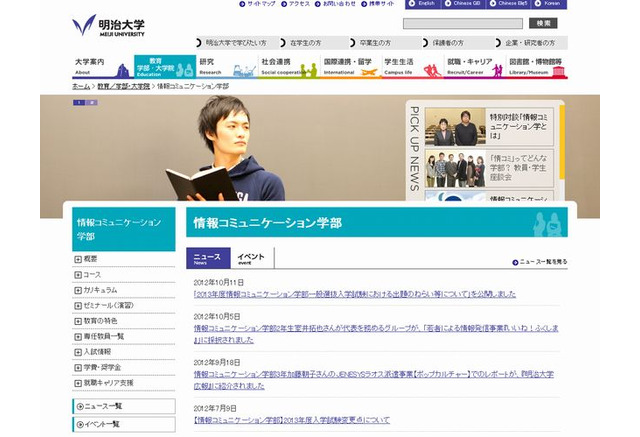Focus the site search input field
This screenshot has height=437, width=640.
coord(463,24)
